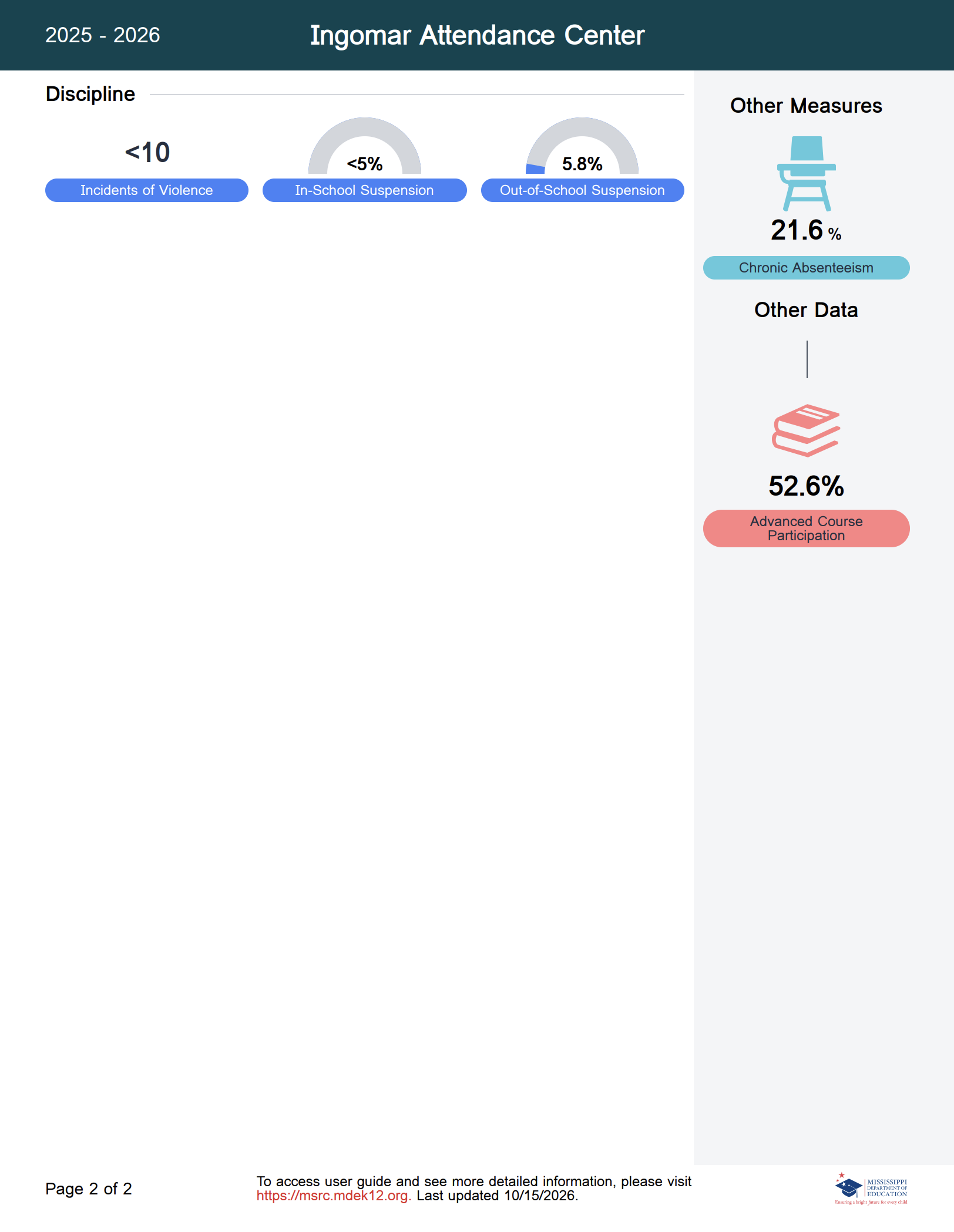Image resolution: width=954 pixels, height=1232 pixels.
Task: Click the 52.6% participation value
Action: (x=807, y=486)
